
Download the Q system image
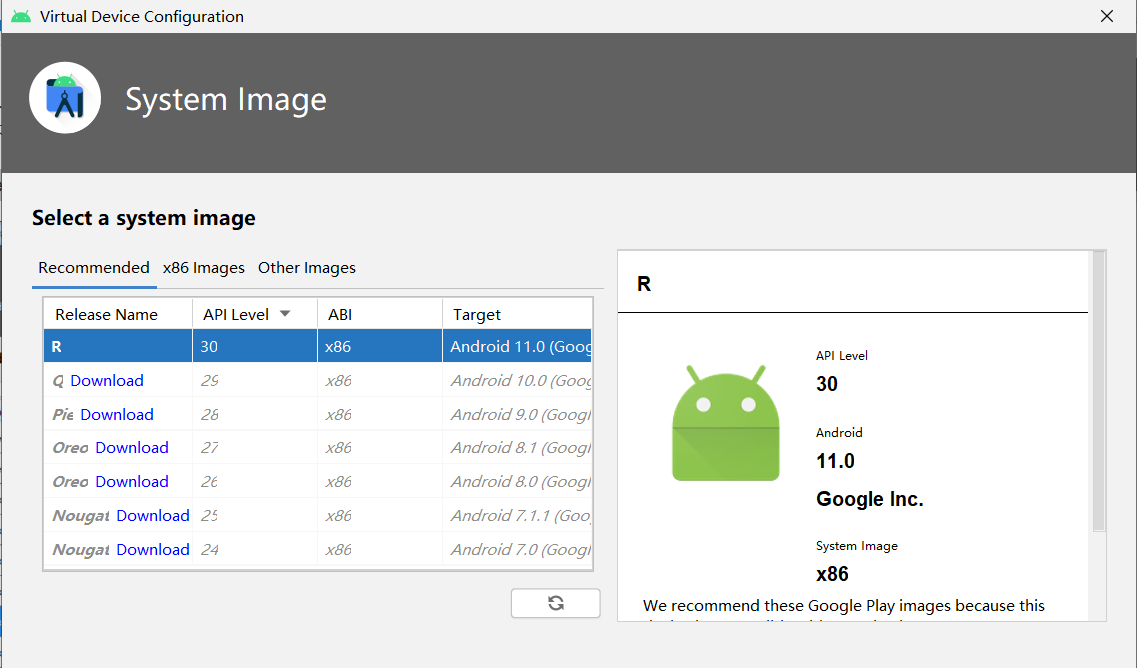107,380
